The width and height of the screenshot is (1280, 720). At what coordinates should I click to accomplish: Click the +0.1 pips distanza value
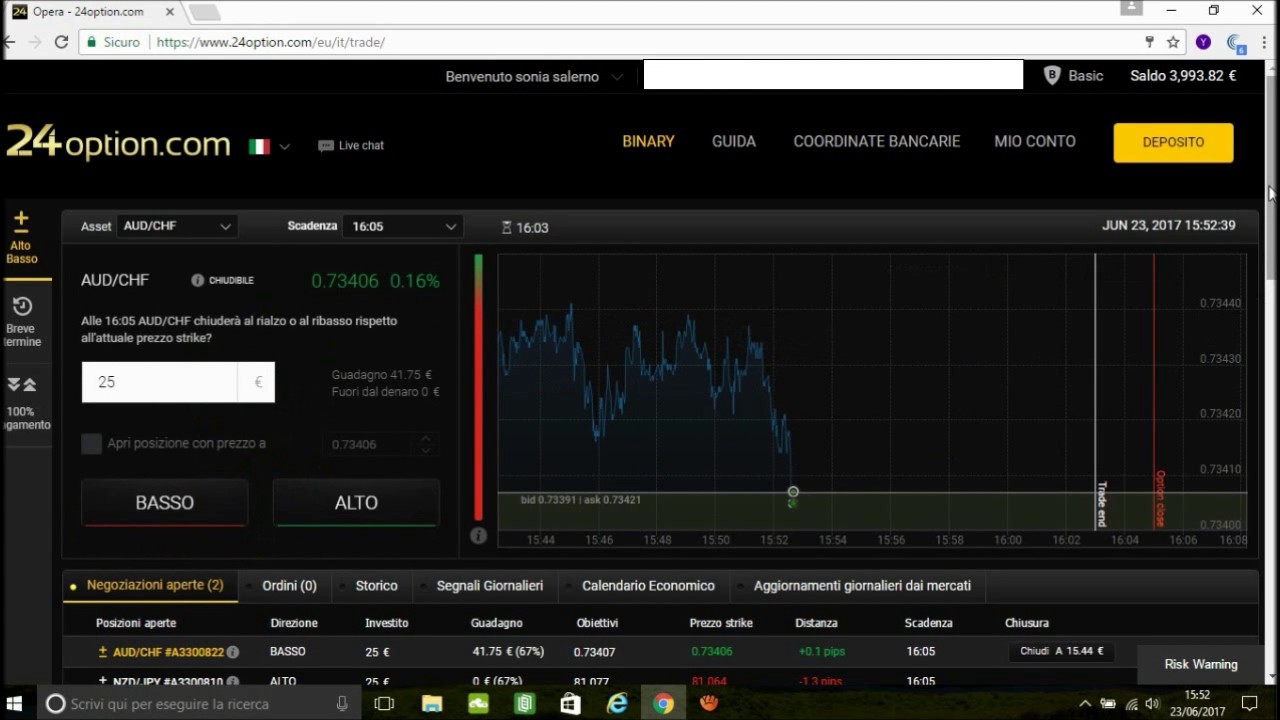click(x=821, y=651)
